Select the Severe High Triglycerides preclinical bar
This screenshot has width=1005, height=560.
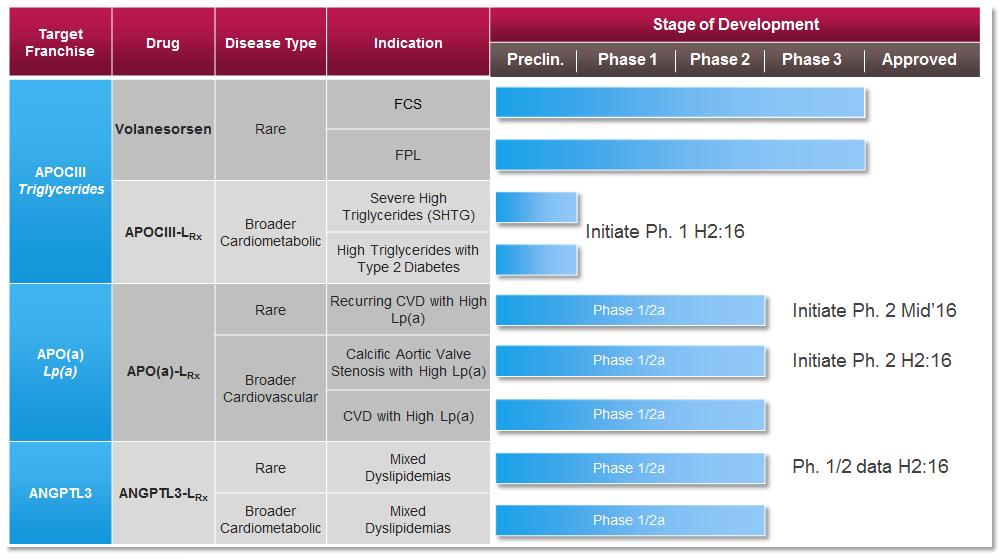(536, 207)
